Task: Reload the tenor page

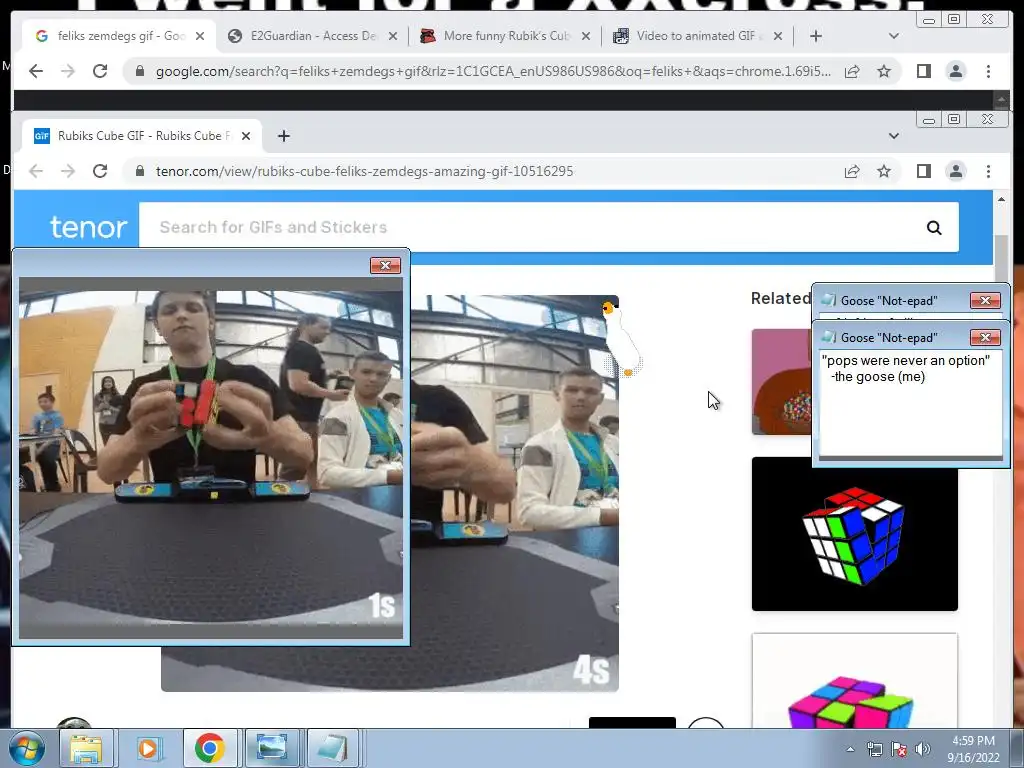Action: [x=100, y=171]
